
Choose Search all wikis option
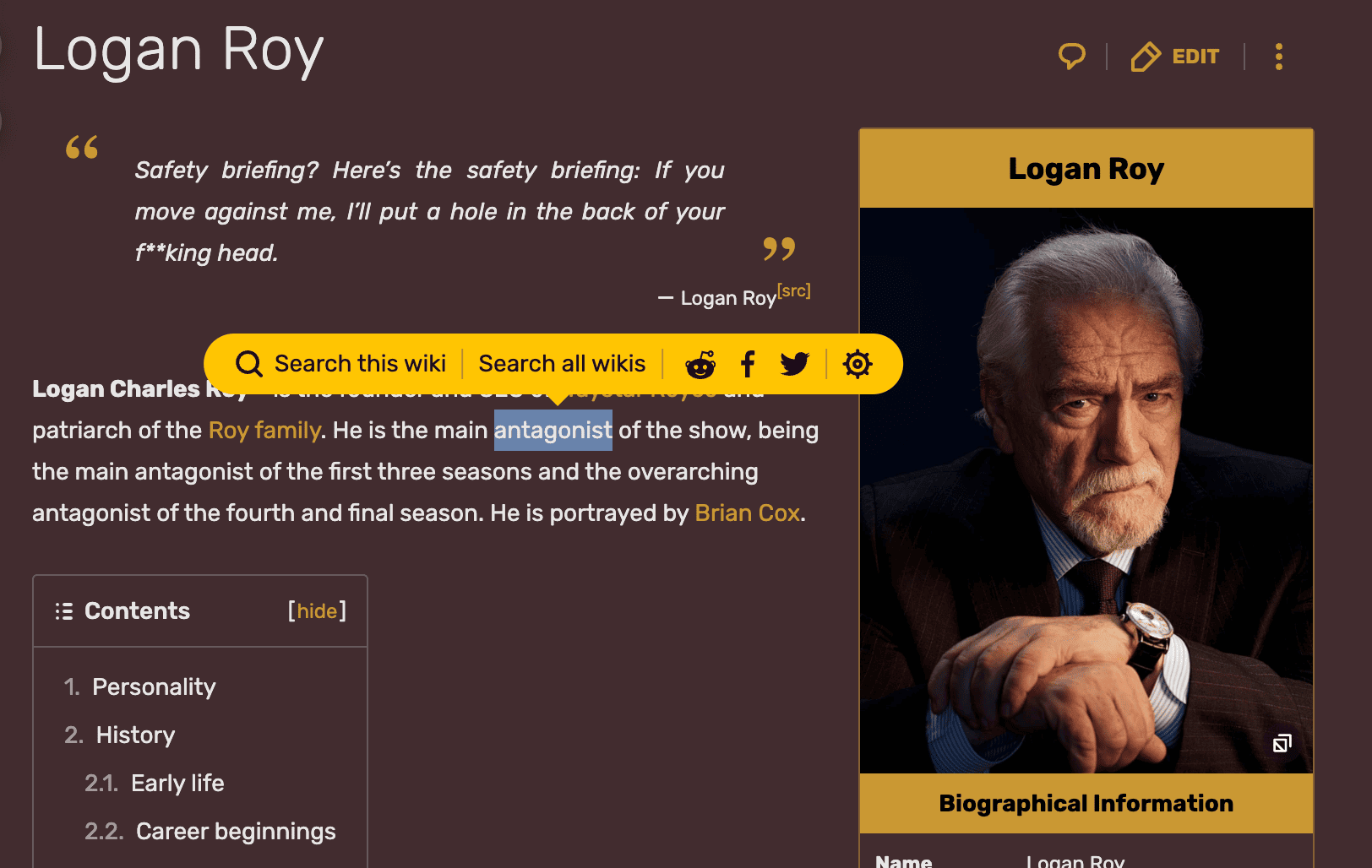pos(562,364)
